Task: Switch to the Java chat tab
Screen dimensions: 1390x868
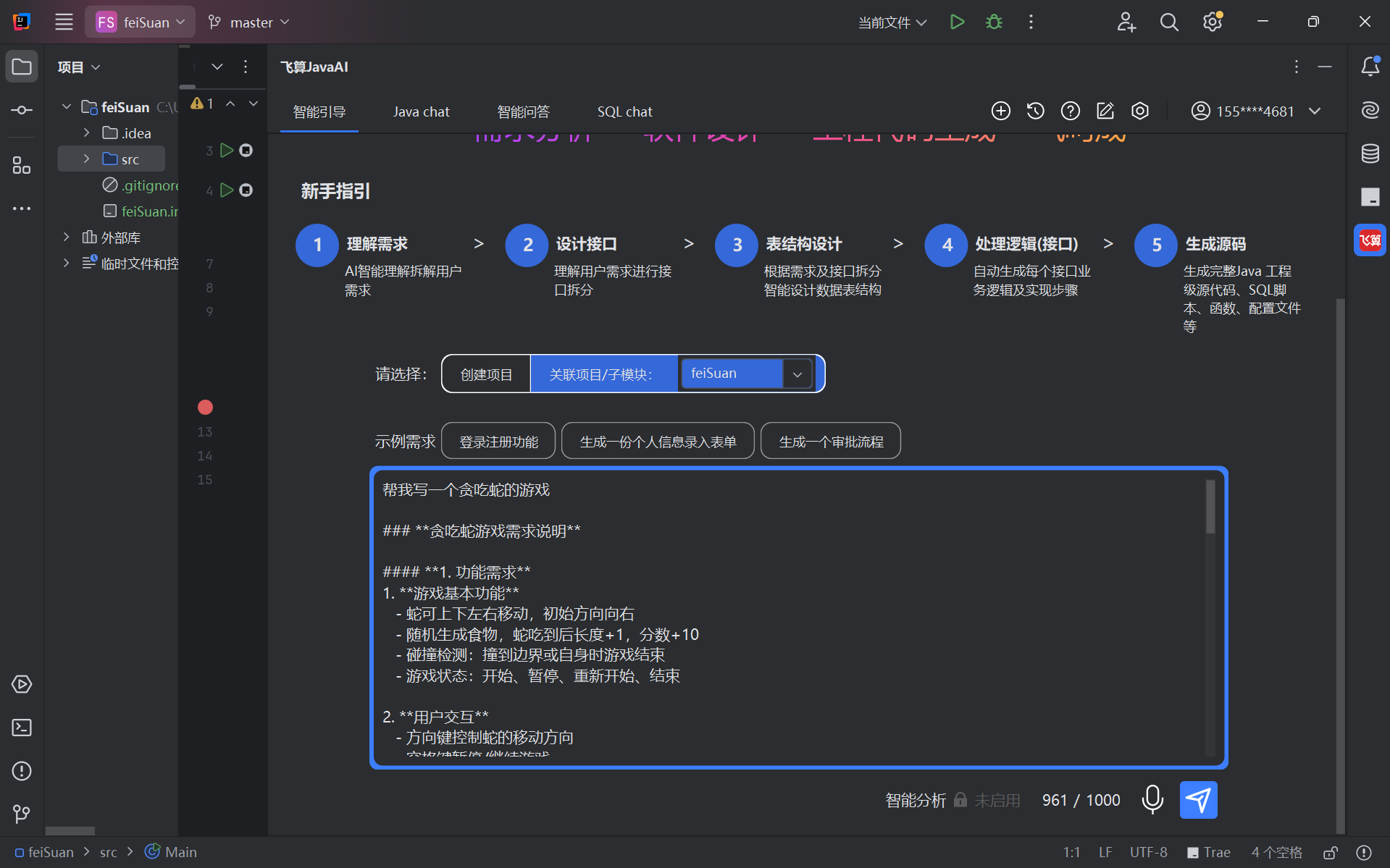Action: [x=421, y=111]
